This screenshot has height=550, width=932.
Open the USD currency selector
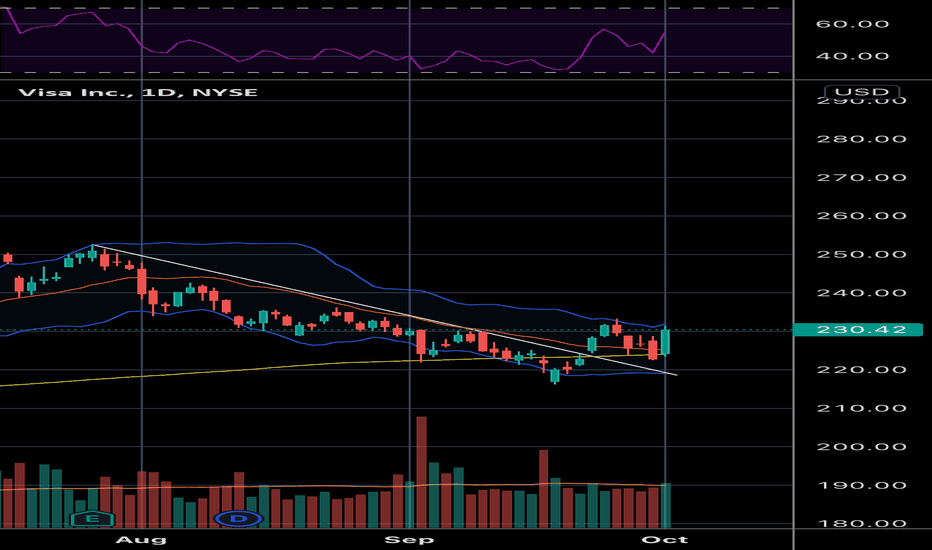(862, 92)
